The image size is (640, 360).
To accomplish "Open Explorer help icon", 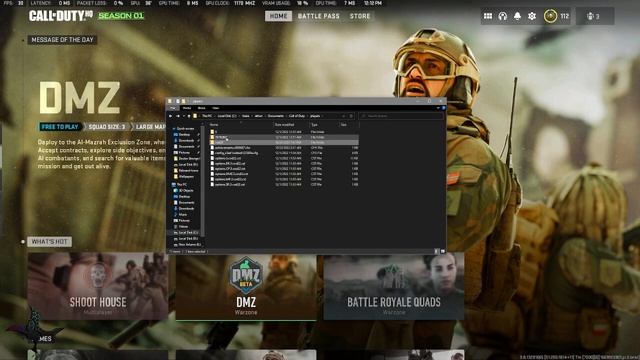I will tap(444, 108).
